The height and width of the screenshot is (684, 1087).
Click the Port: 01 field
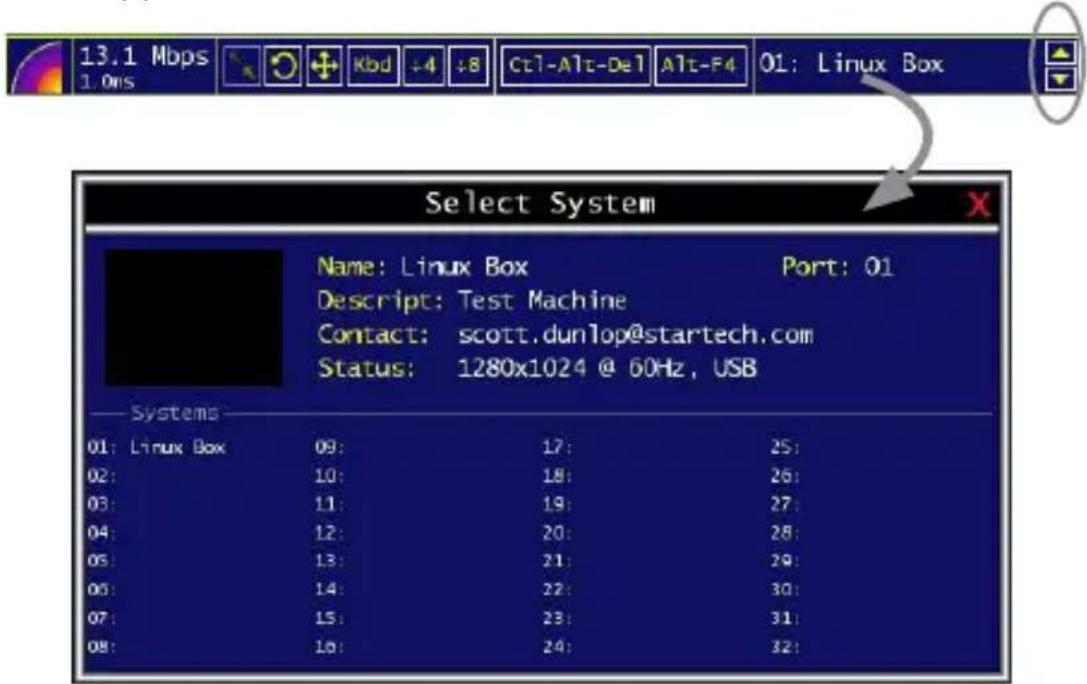pyautogui.click(x=837, y=267)
